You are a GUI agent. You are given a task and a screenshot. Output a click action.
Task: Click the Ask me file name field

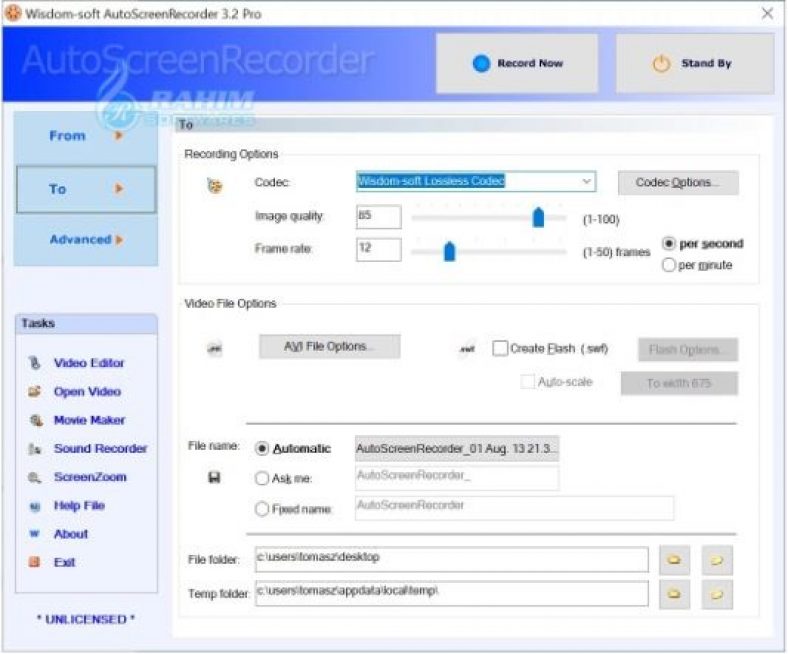tap(457, 477)
